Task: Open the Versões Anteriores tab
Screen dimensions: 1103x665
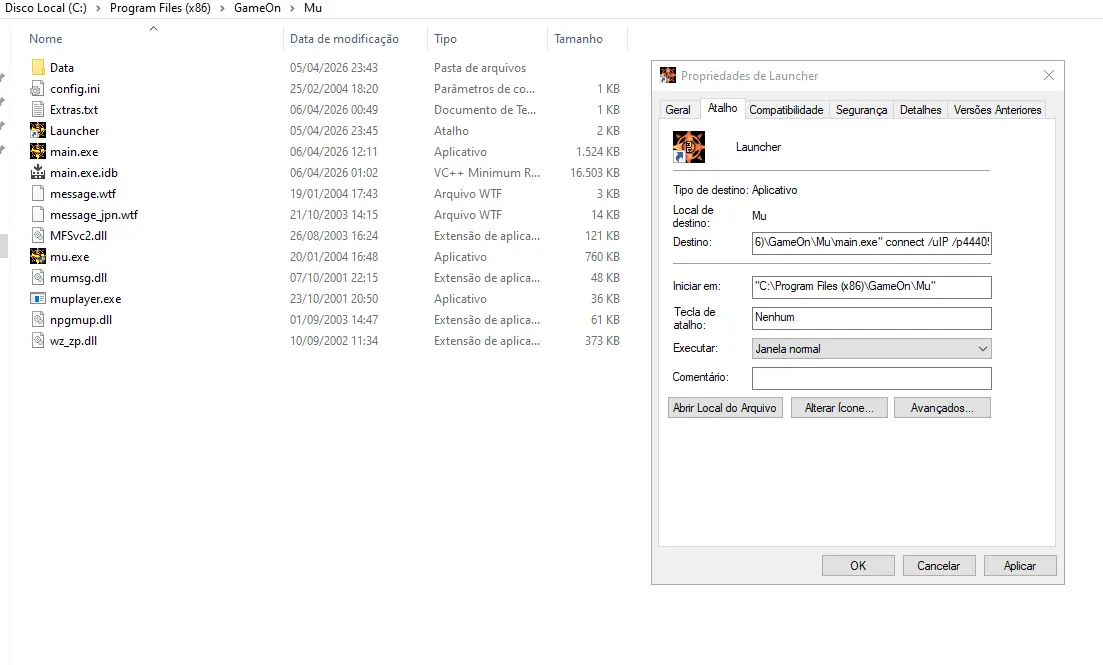Action: 997,110
